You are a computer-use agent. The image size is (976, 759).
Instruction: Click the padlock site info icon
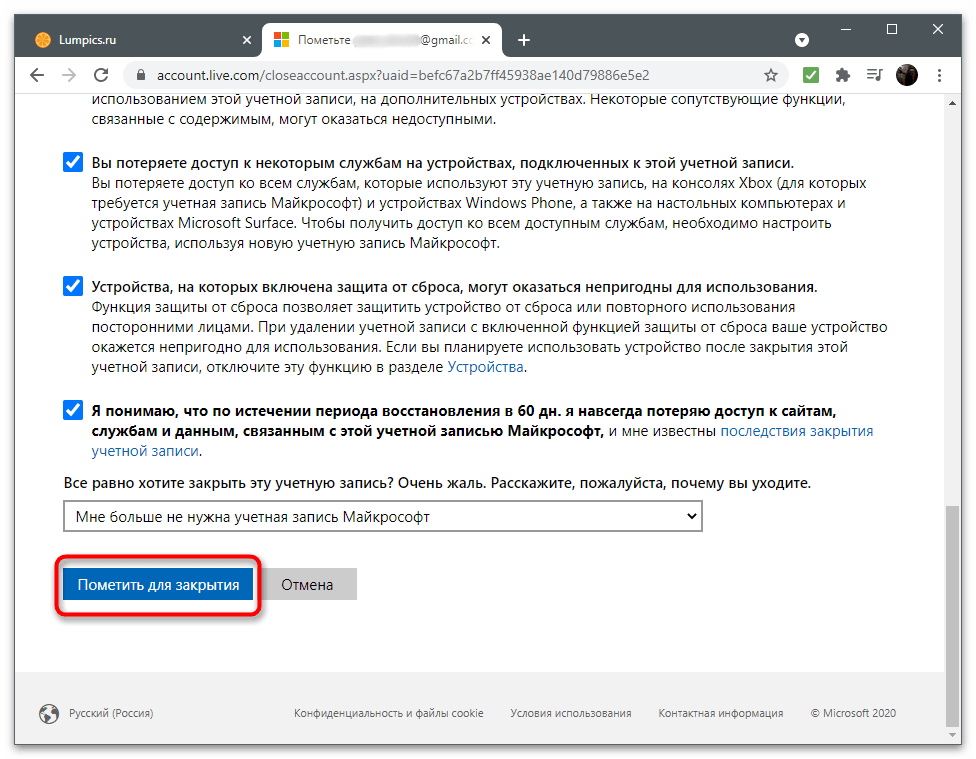pos(141,75)
